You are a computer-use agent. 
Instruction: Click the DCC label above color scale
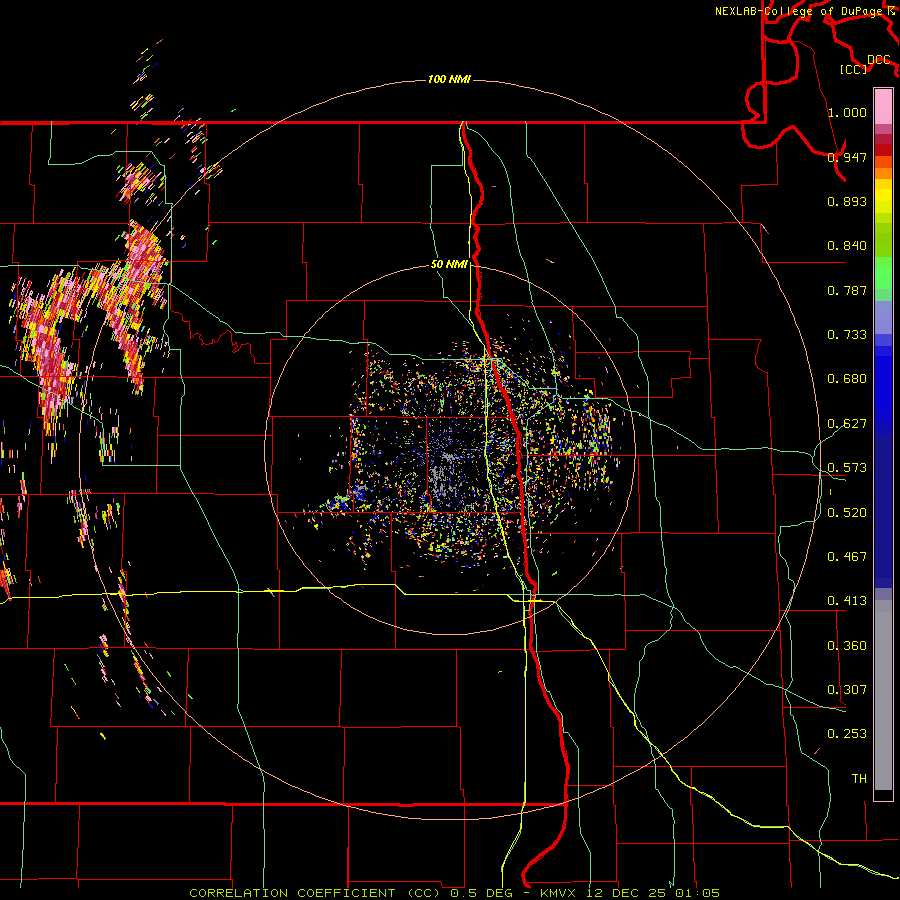(x=879, y=60)
